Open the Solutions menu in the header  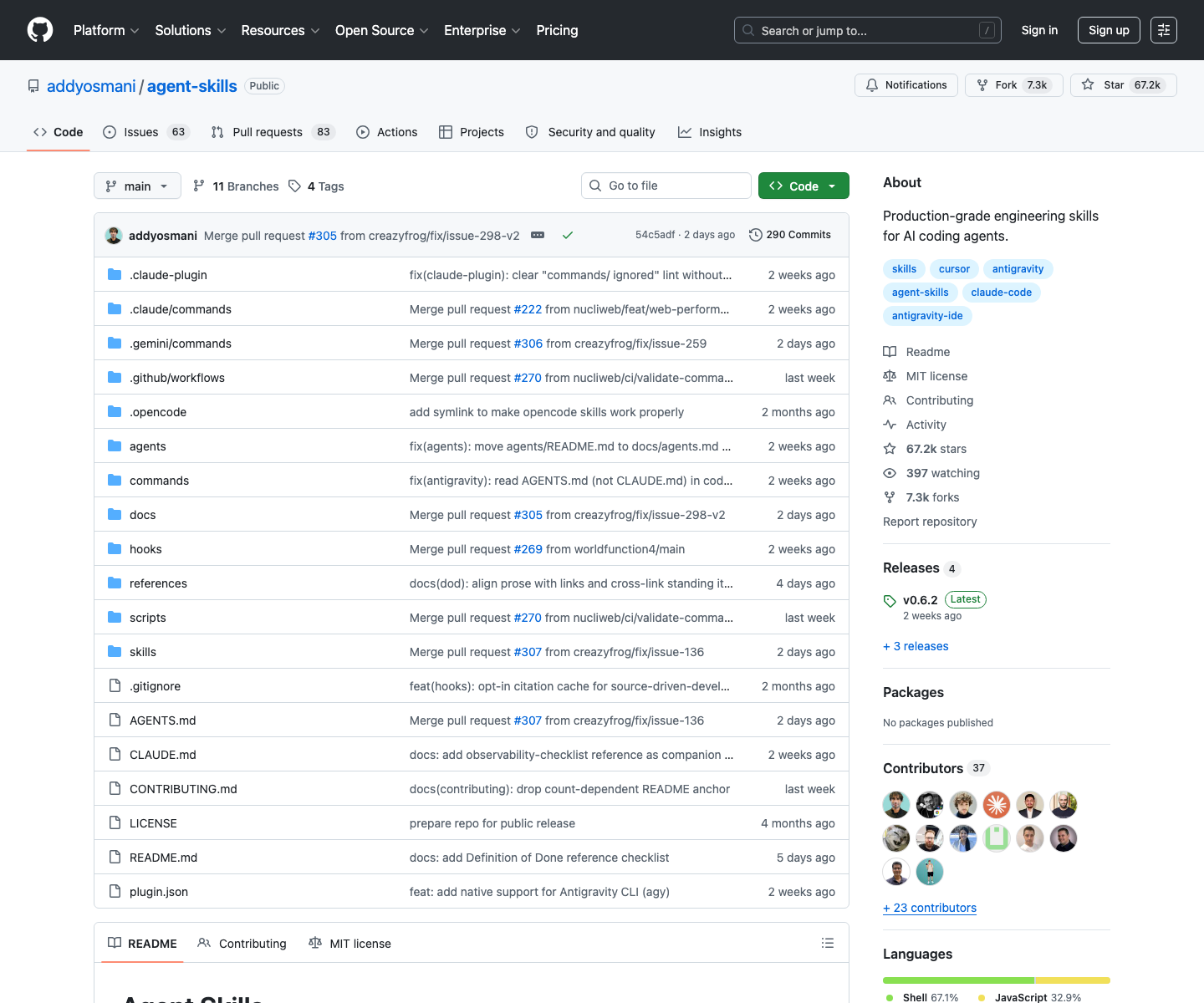click(191, 30)
